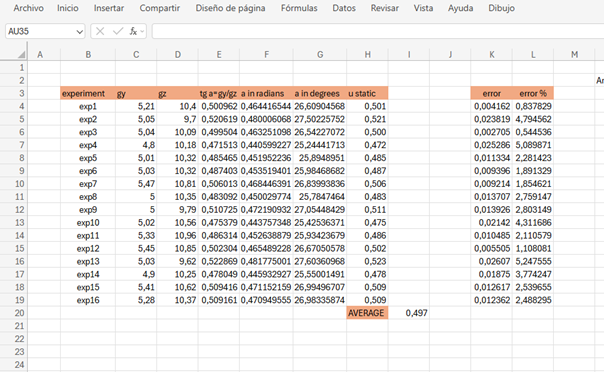The height and width of the screenshot is (372, 604).
Task: Select row 3 header
Action: tap(14, 93)
